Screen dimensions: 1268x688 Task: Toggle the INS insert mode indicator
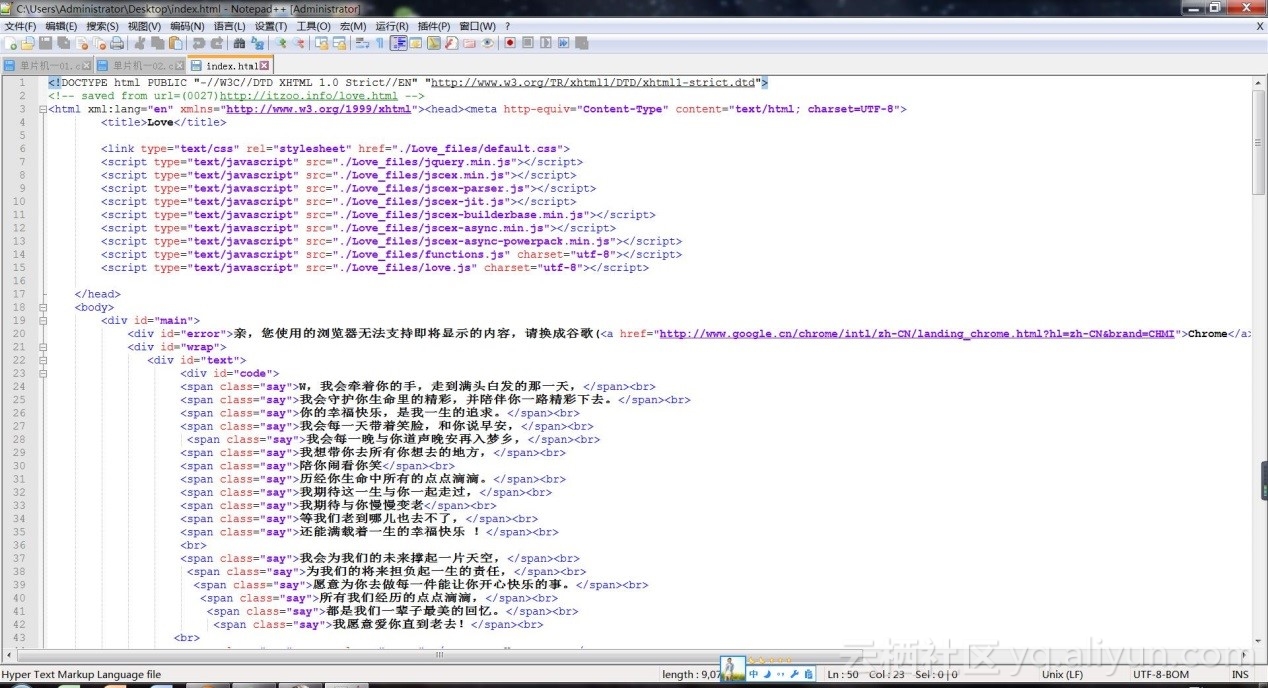1240,675
